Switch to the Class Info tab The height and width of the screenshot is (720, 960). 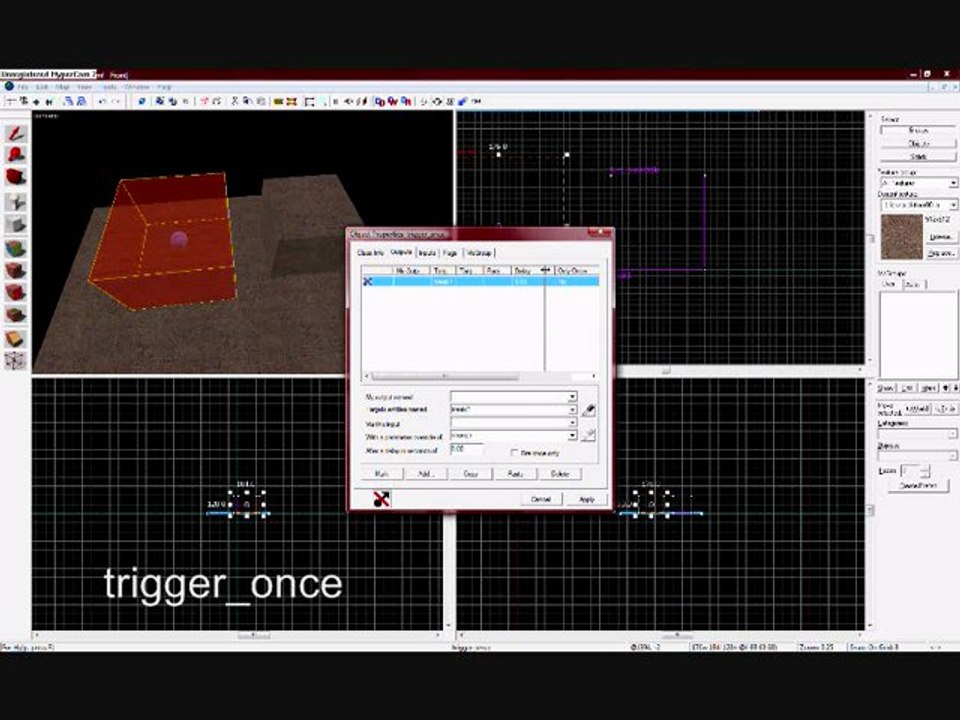click(x=370, y=253)
